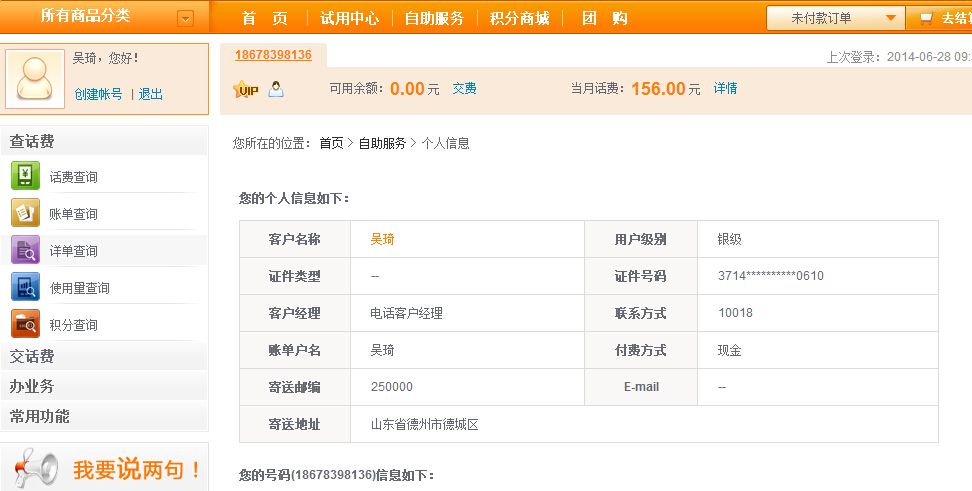Expand the 常用功能 sidebar section
The image size is (972, 491).
(x=40, y=416)
